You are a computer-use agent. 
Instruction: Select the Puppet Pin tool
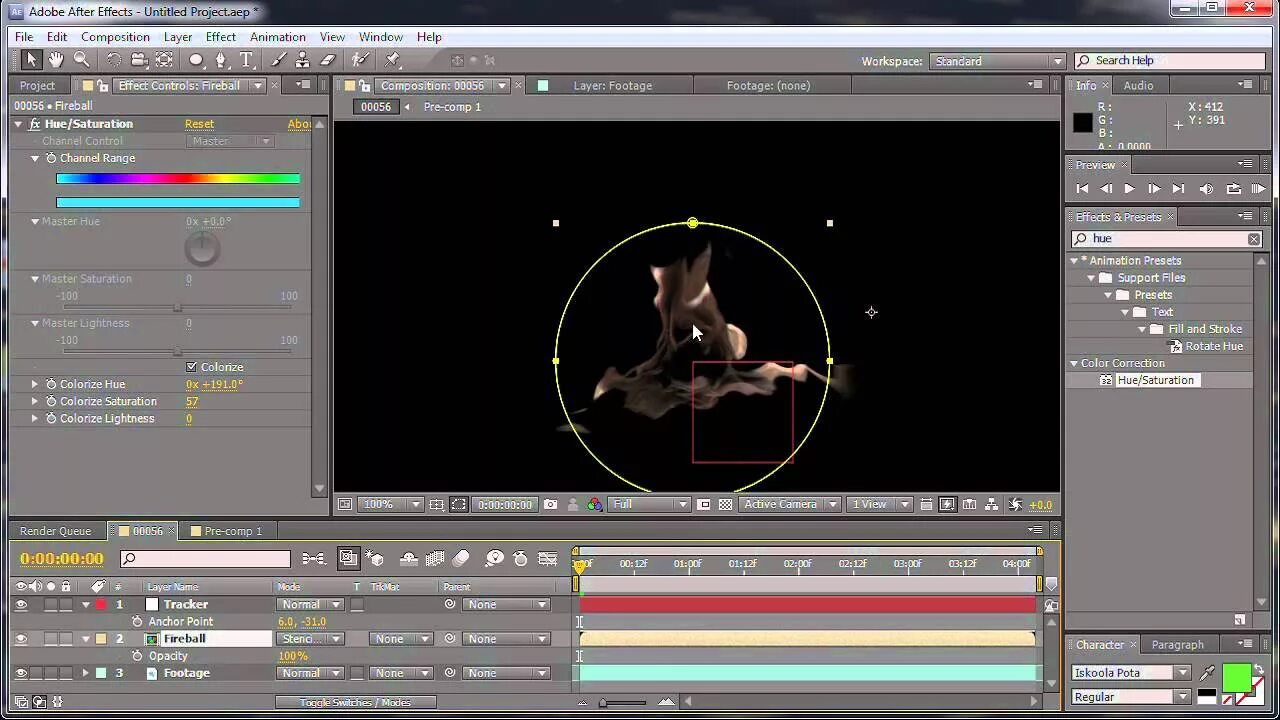[393, 60]
